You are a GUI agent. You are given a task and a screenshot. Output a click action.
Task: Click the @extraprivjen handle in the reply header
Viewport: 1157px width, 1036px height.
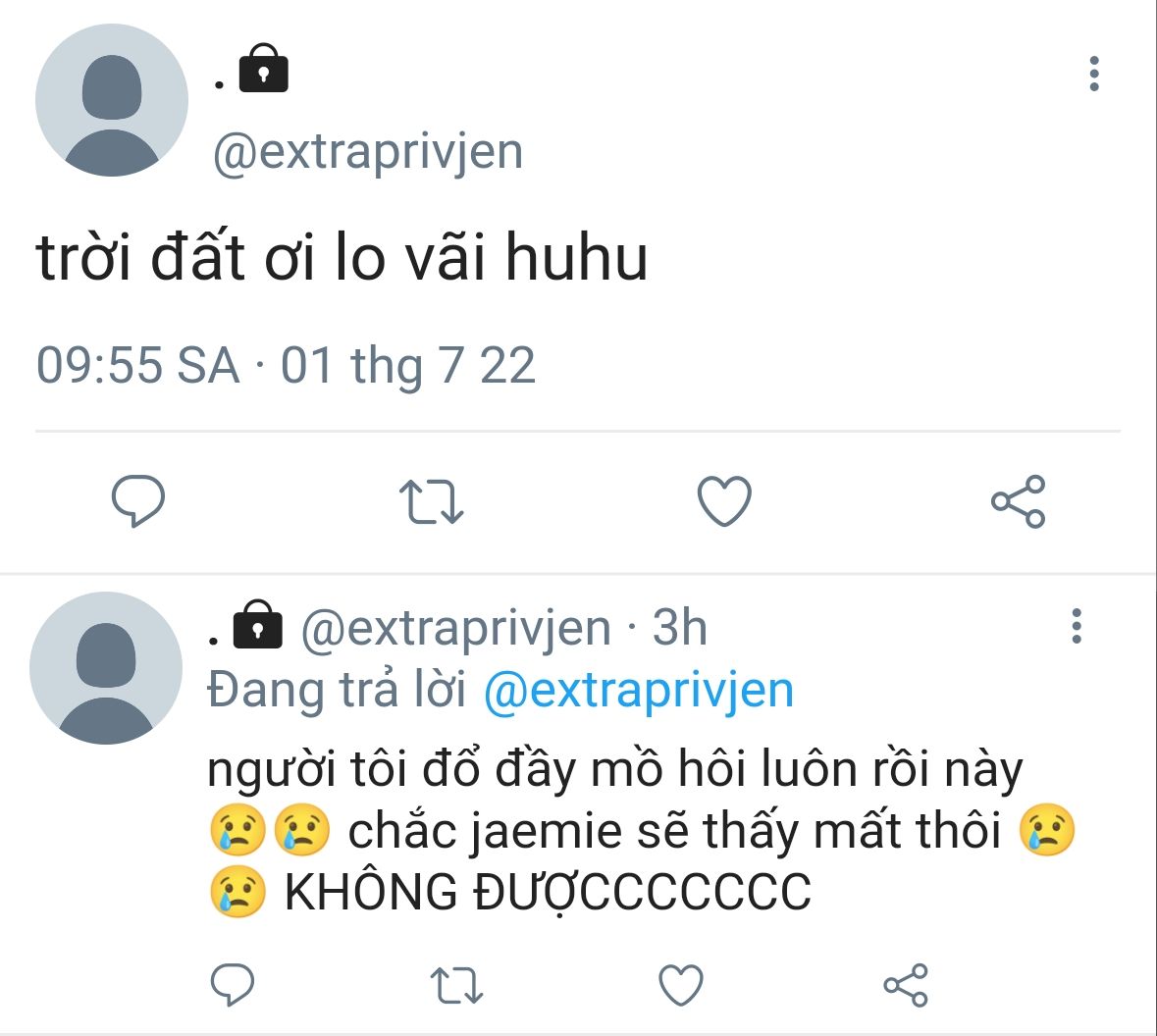(456, 629)
